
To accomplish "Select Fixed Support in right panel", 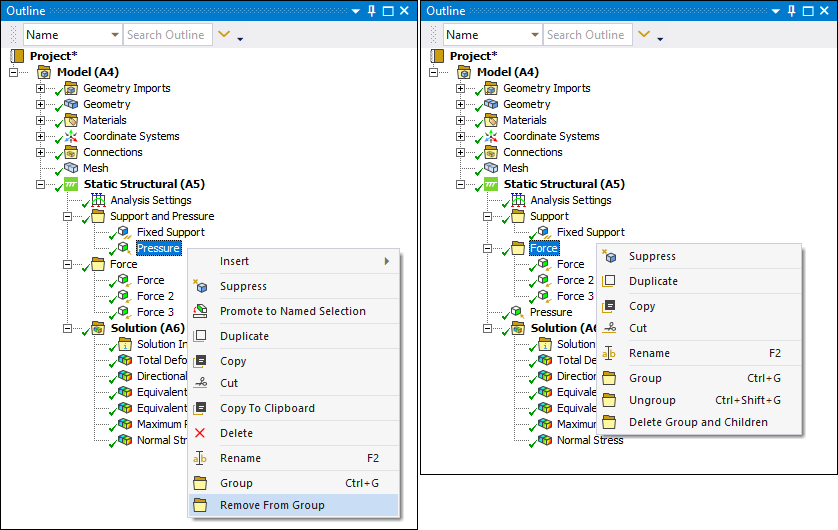I will tap(591, 232).
